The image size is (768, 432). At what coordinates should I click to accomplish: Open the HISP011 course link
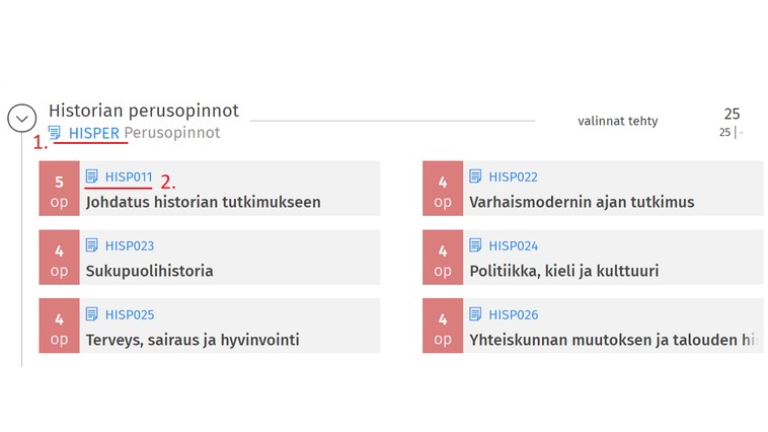point(129,177)
